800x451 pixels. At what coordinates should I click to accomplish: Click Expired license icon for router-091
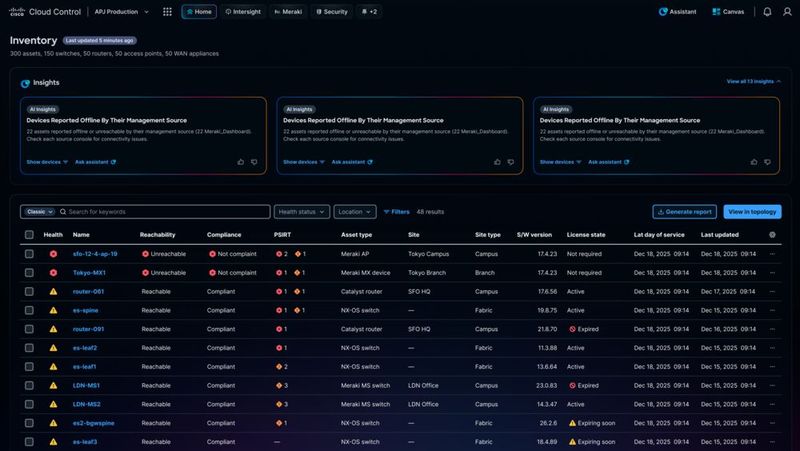[x=572, y=329]
